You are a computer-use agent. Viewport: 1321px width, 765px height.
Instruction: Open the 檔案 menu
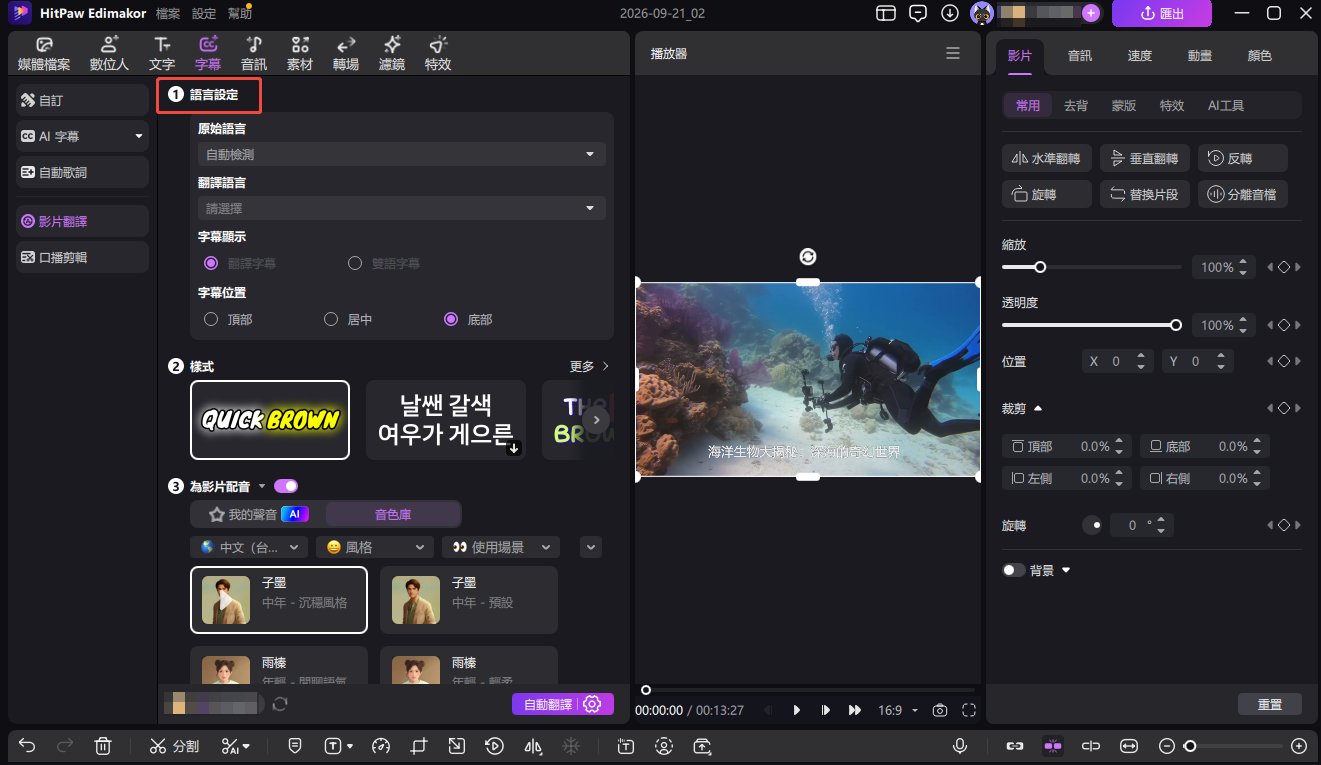pos(169,14)
